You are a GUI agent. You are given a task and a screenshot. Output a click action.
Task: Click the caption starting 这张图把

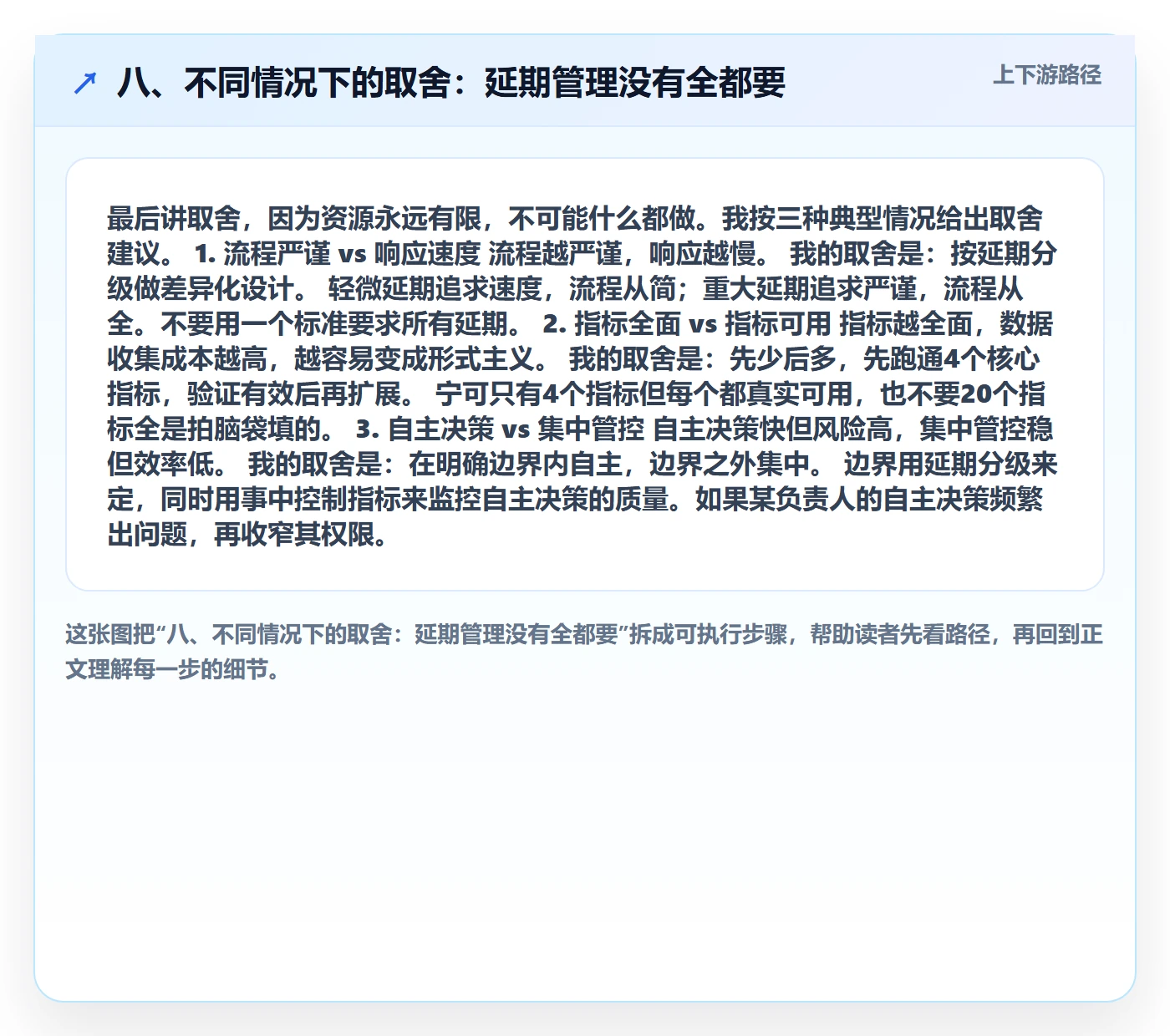584,652
